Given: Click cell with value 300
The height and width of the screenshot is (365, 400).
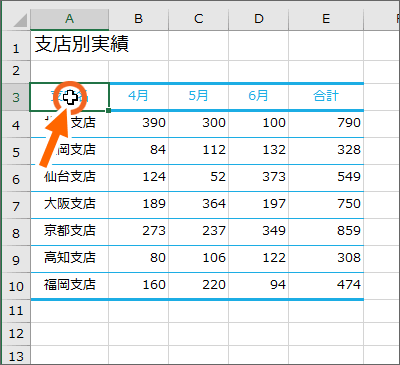Looking at the screenshot, I should pos(199,124).
